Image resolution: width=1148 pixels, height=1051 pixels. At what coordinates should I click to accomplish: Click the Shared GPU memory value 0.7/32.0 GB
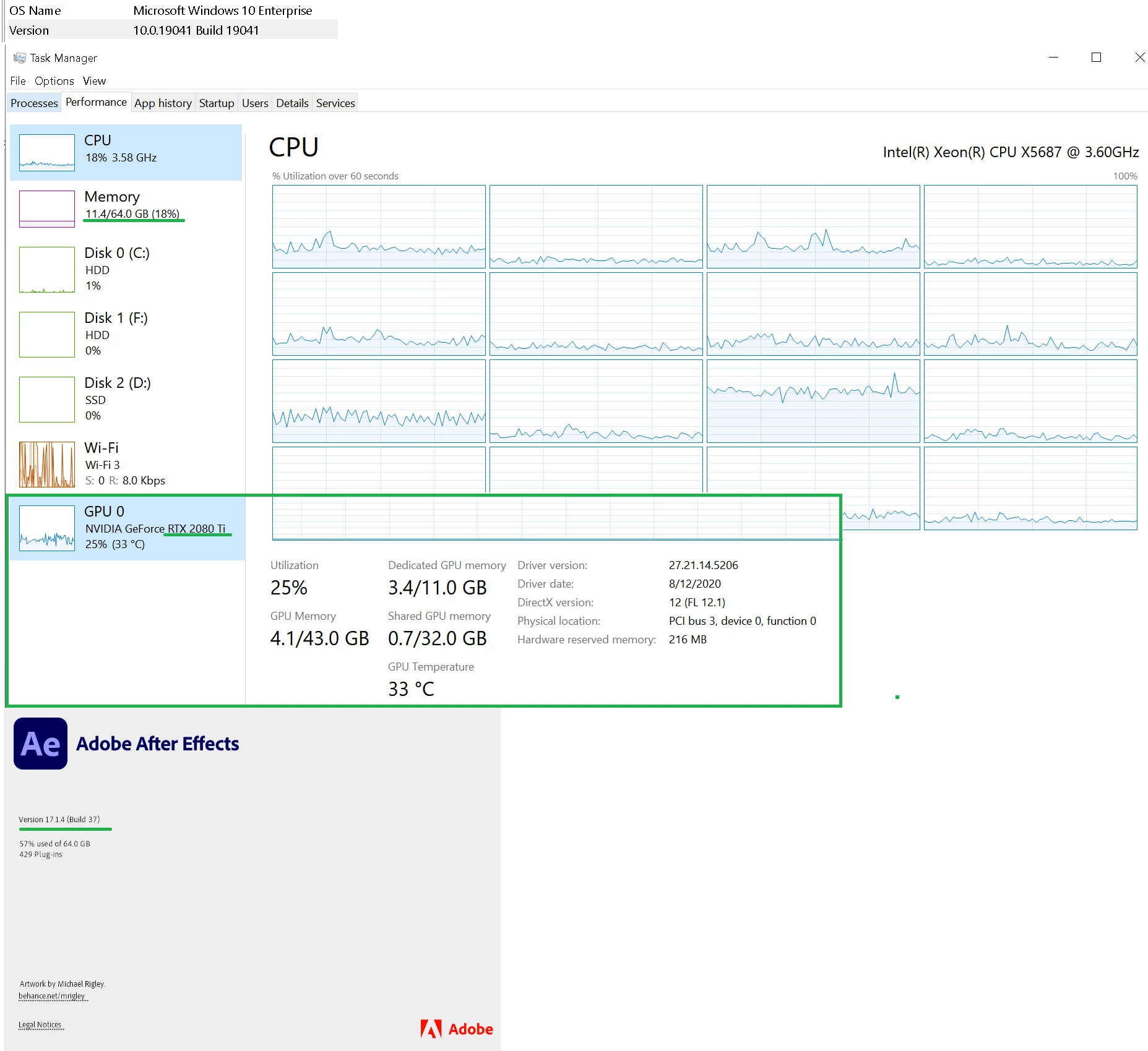click(x=438, y=638)
